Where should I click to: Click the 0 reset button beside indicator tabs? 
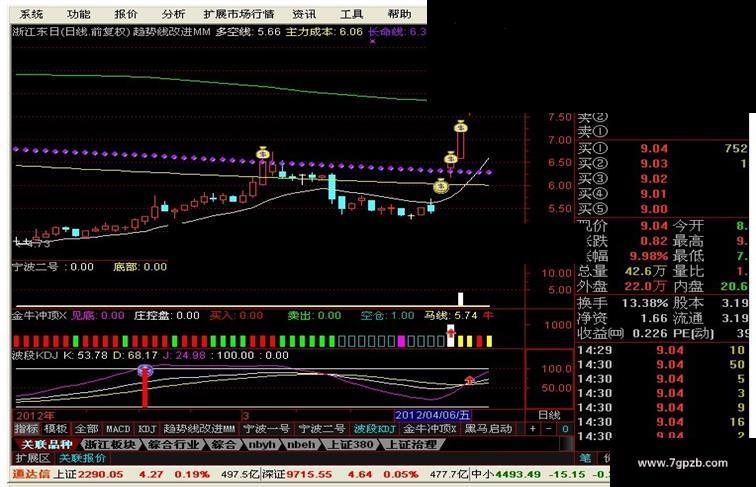tap(565, 429)
